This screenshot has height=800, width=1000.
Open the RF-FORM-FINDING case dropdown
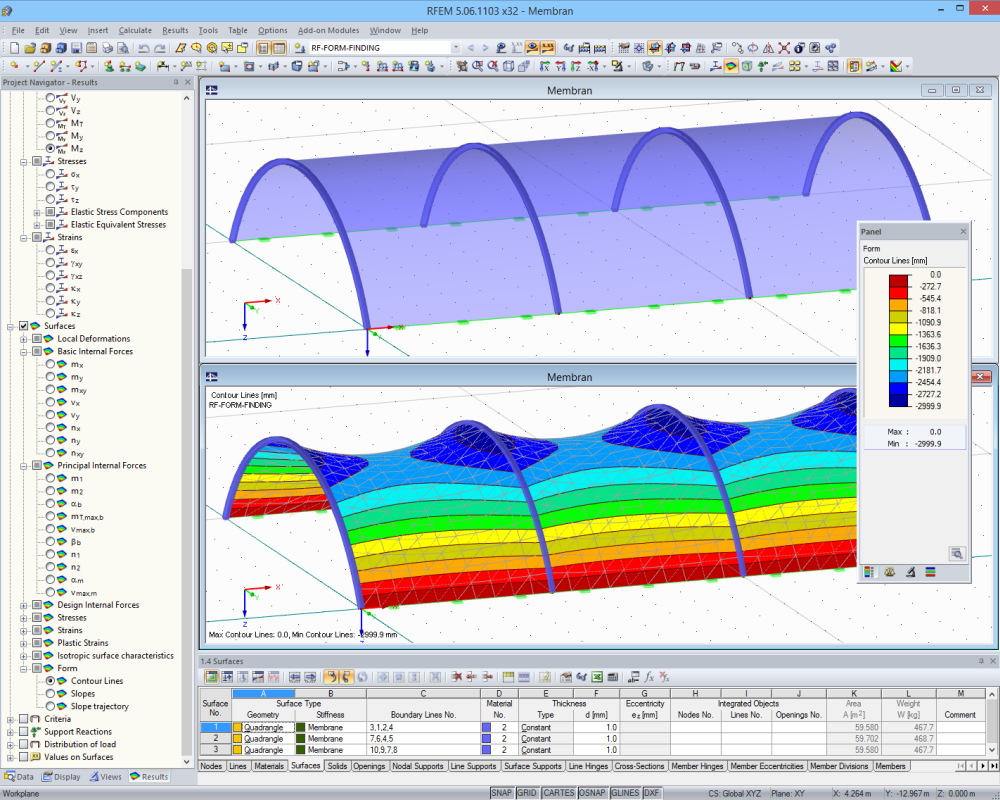pos(455,45)
